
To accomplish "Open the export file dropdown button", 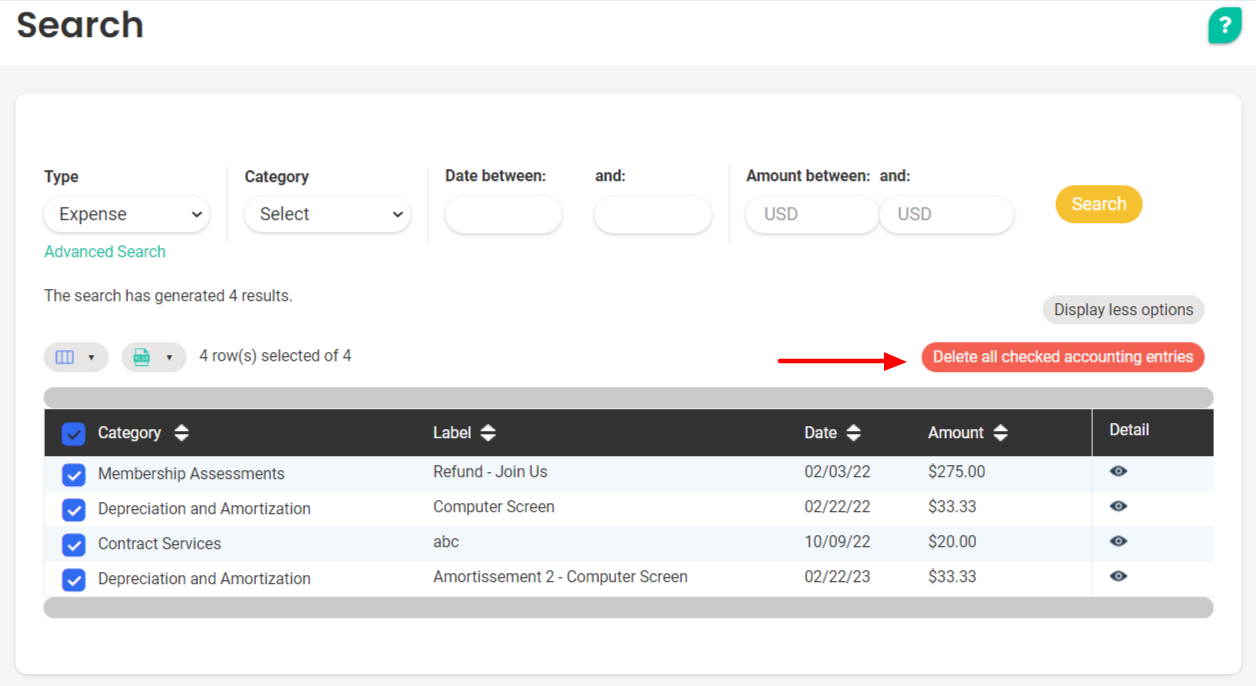I will click(x=154, y=357).
